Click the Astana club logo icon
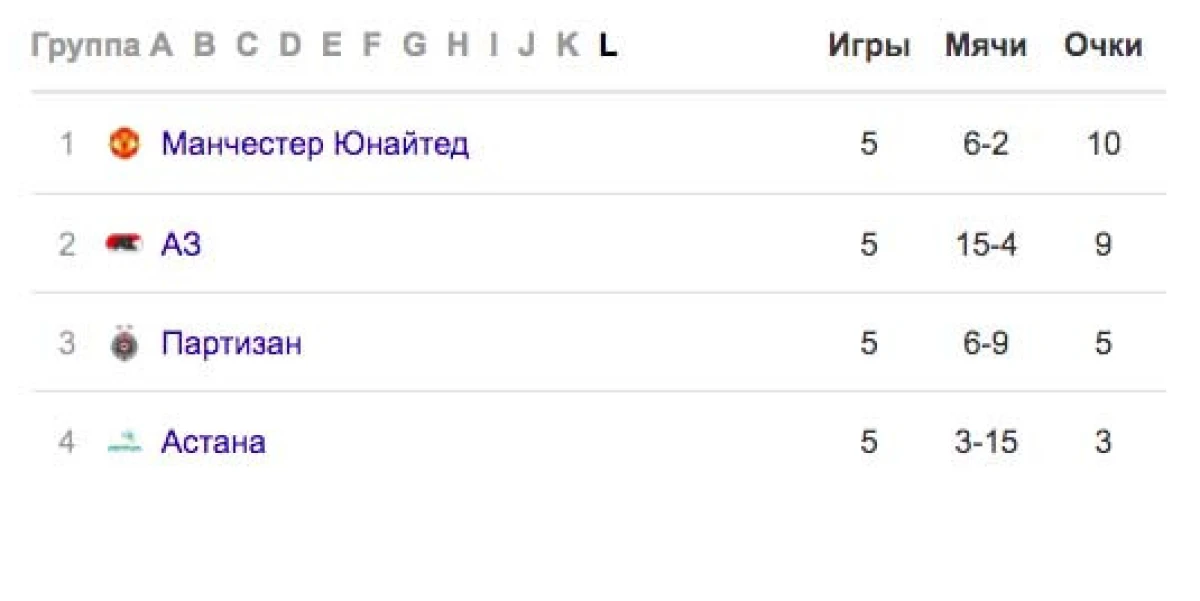The image size is (1200, 601). tap(125, 443)
